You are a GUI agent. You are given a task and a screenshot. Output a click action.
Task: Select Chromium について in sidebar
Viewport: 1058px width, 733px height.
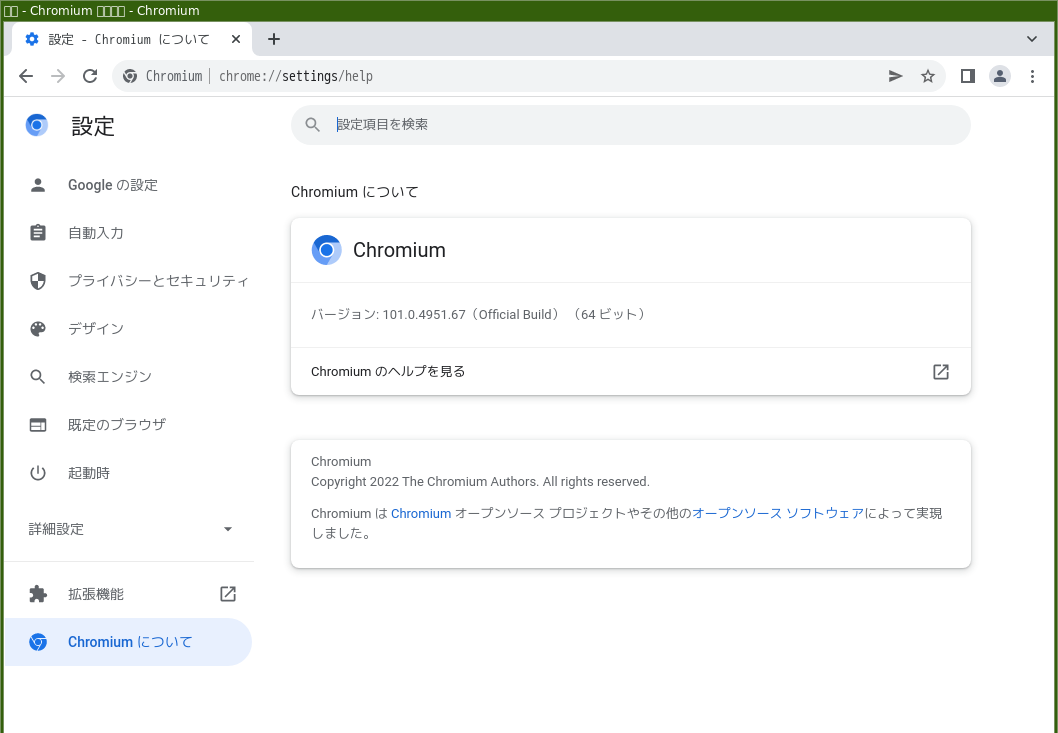coord(128,642)
